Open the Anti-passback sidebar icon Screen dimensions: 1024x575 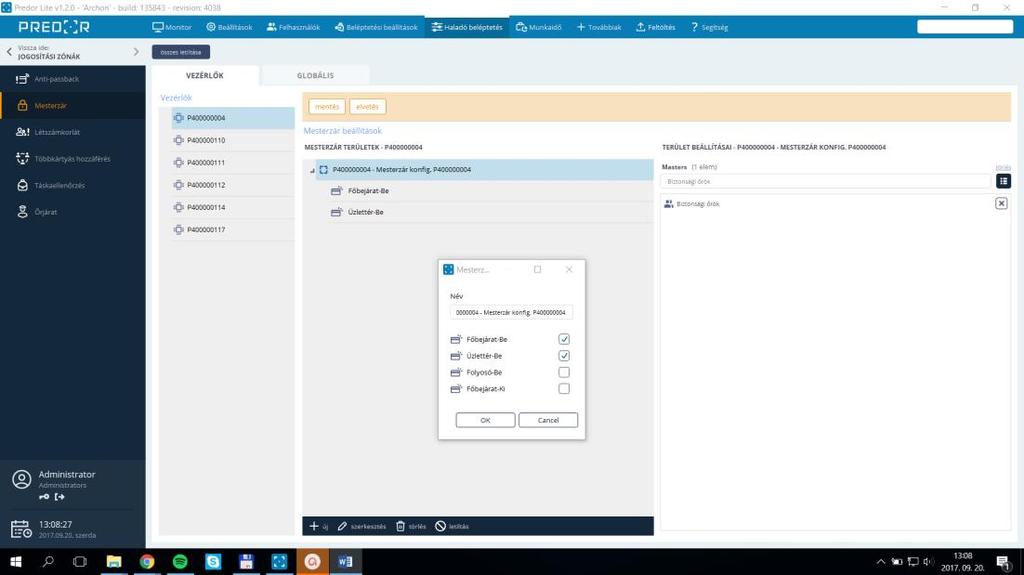coord(22,78)
